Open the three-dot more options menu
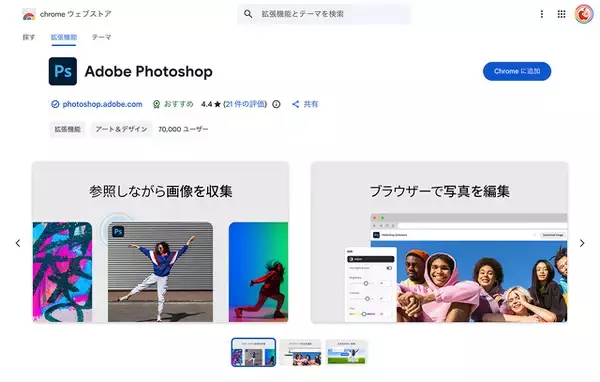Image resolution: width=600 pixels, height=382 pixels. tap(541, 14)
